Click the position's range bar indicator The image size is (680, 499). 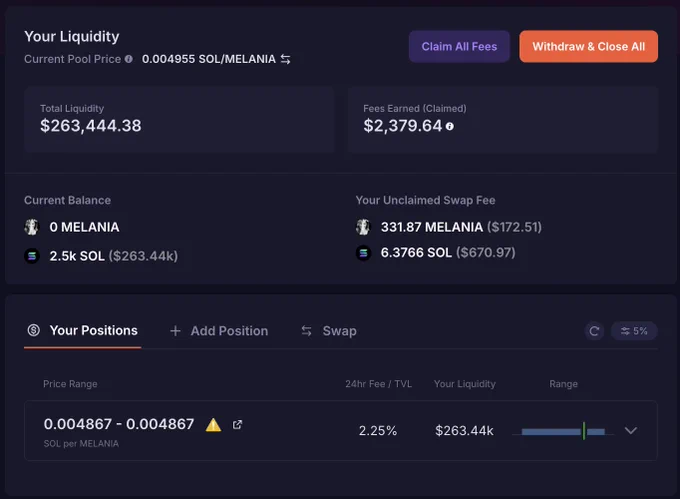(563, 431)
